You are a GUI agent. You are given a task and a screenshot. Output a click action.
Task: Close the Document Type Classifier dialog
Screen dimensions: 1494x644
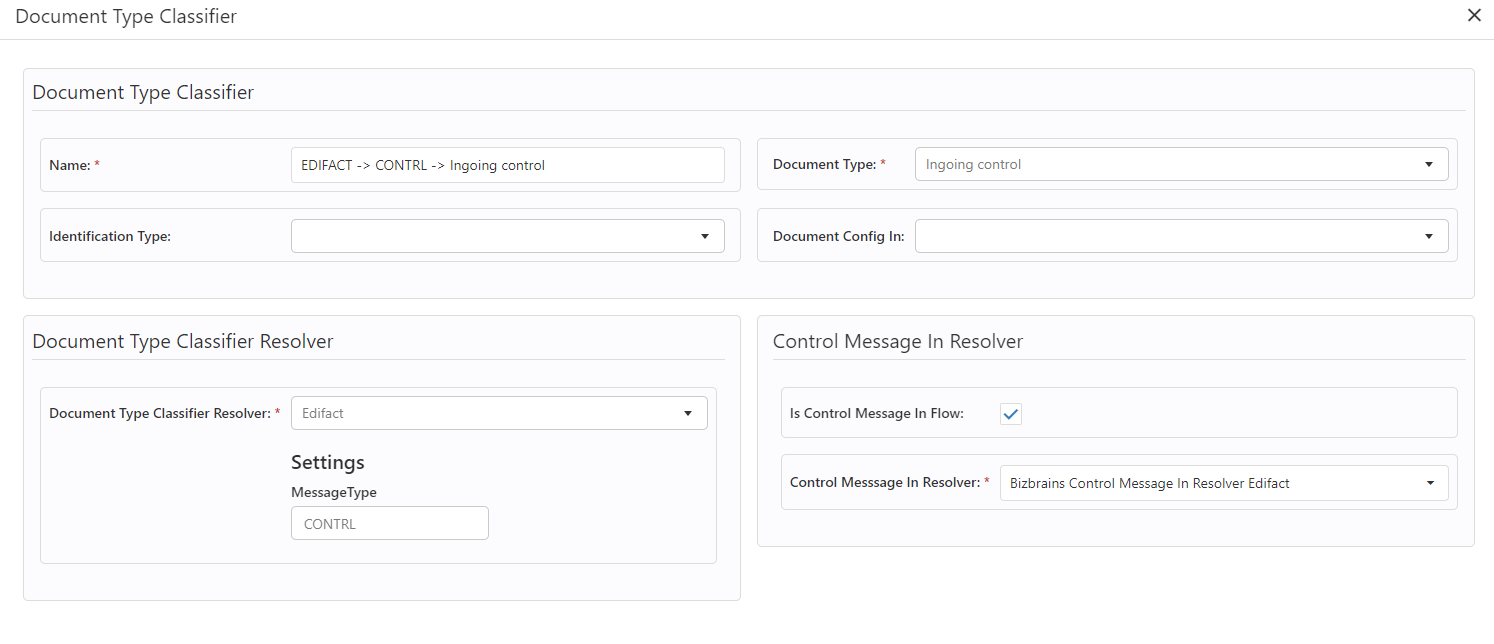point(1474,16)
